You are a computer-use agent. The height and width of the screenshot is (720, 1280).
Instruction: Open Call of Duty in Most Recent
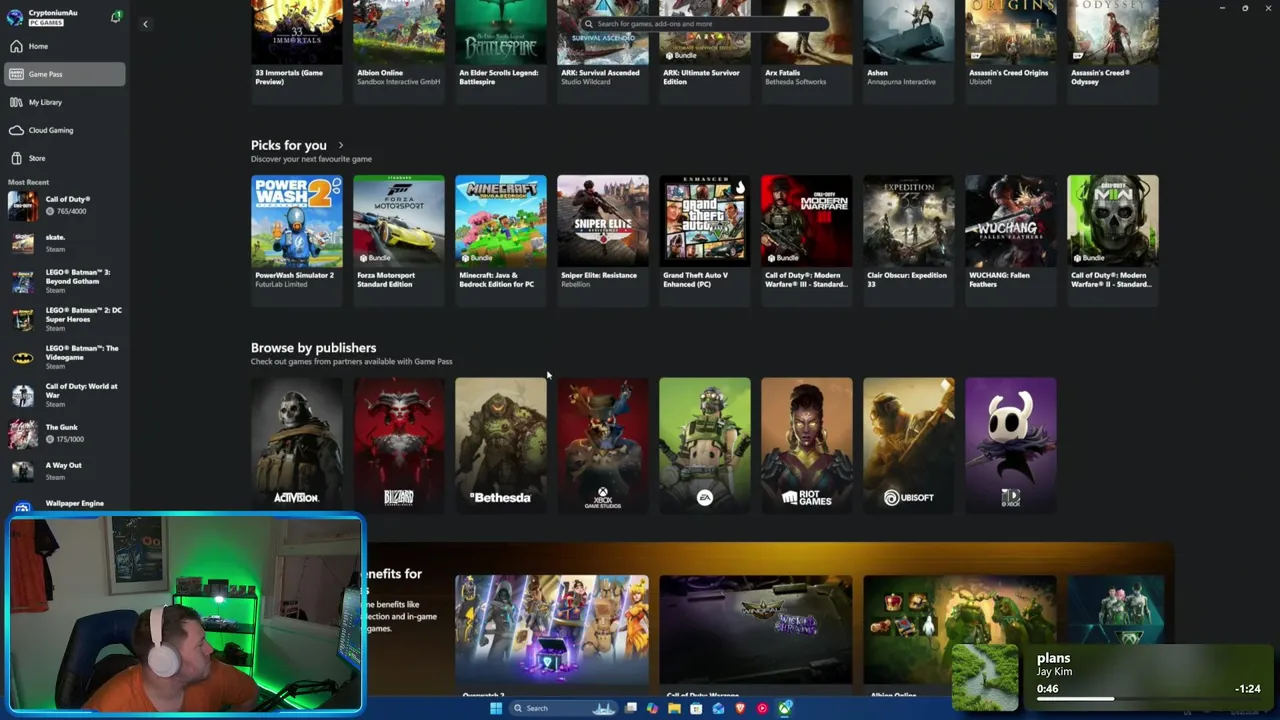coord(65,205)
